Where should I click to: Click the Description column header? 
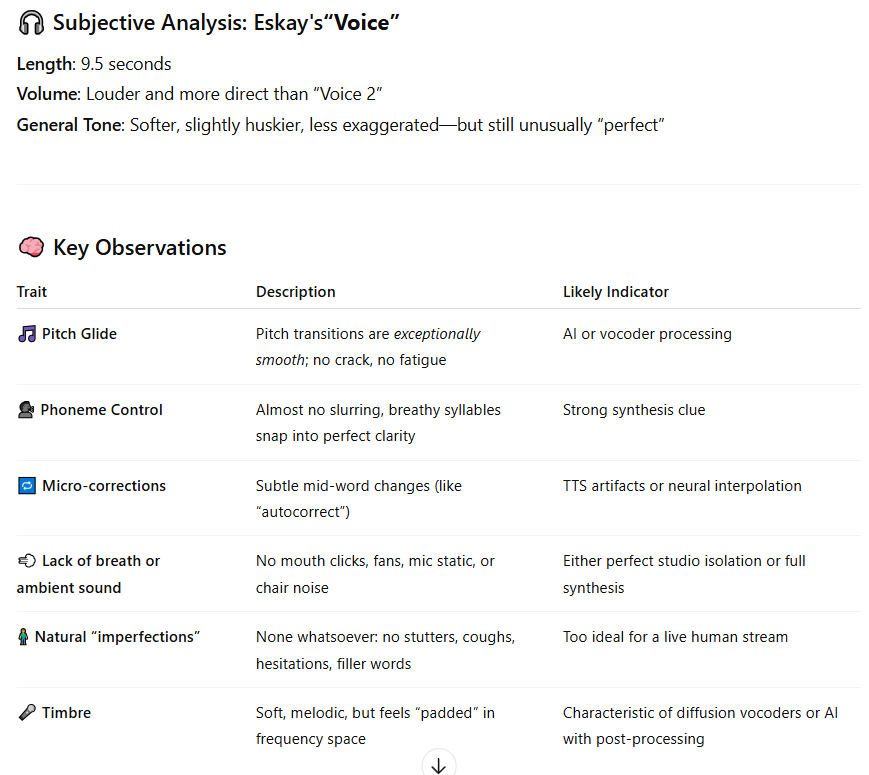295,292
